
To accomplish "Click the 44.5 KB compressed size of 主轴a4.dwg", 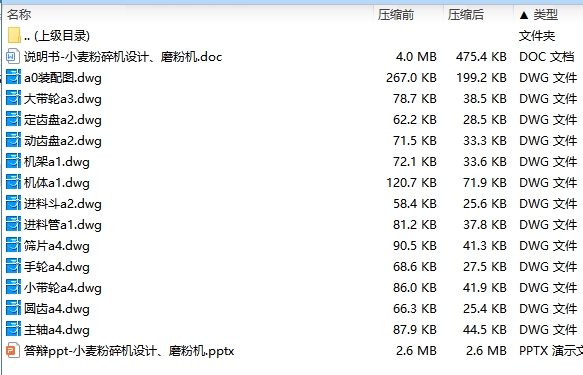I will (485, 329).
